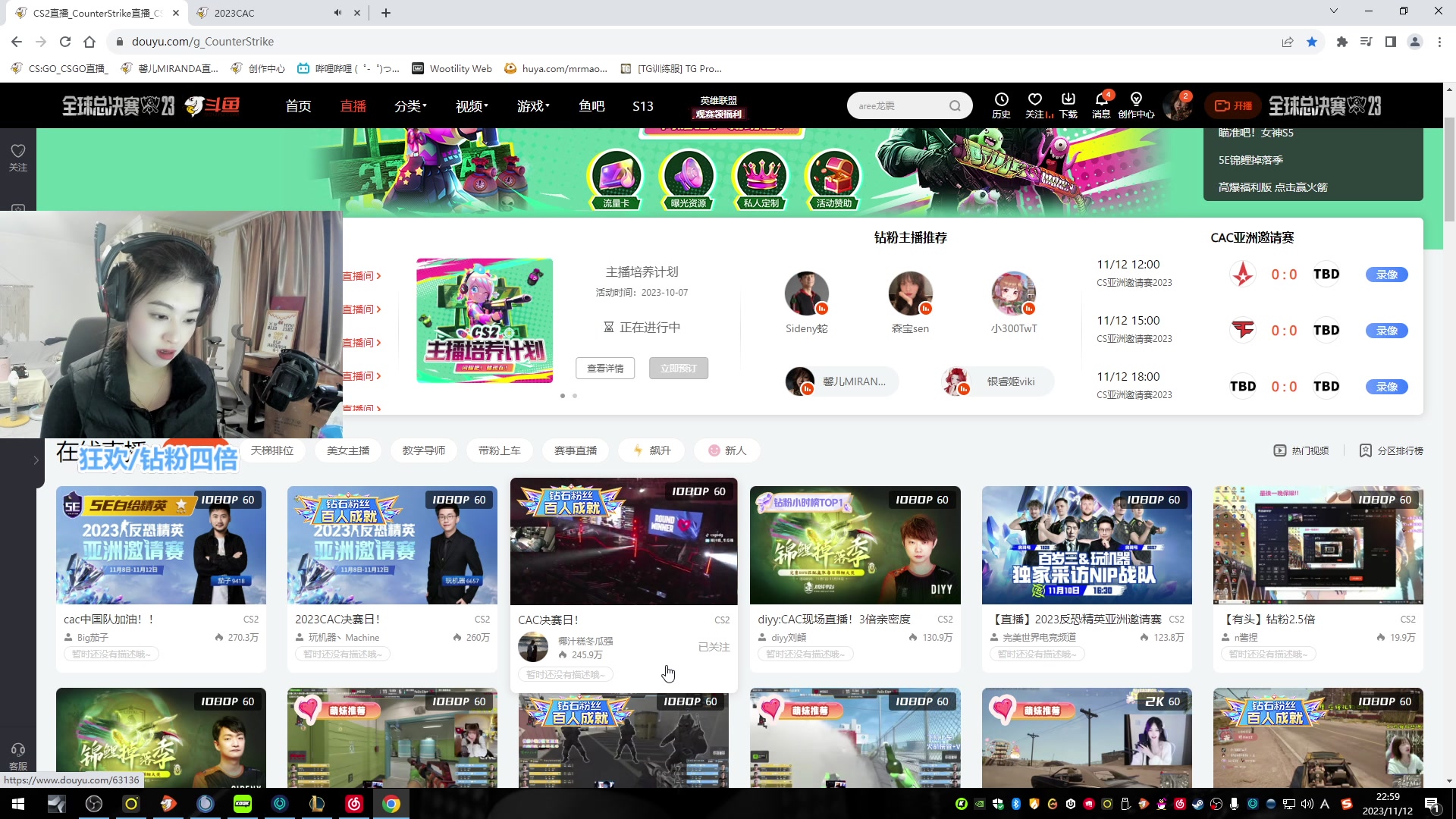Select the 带粉上车 filter tag

click(x=500, y=450)
